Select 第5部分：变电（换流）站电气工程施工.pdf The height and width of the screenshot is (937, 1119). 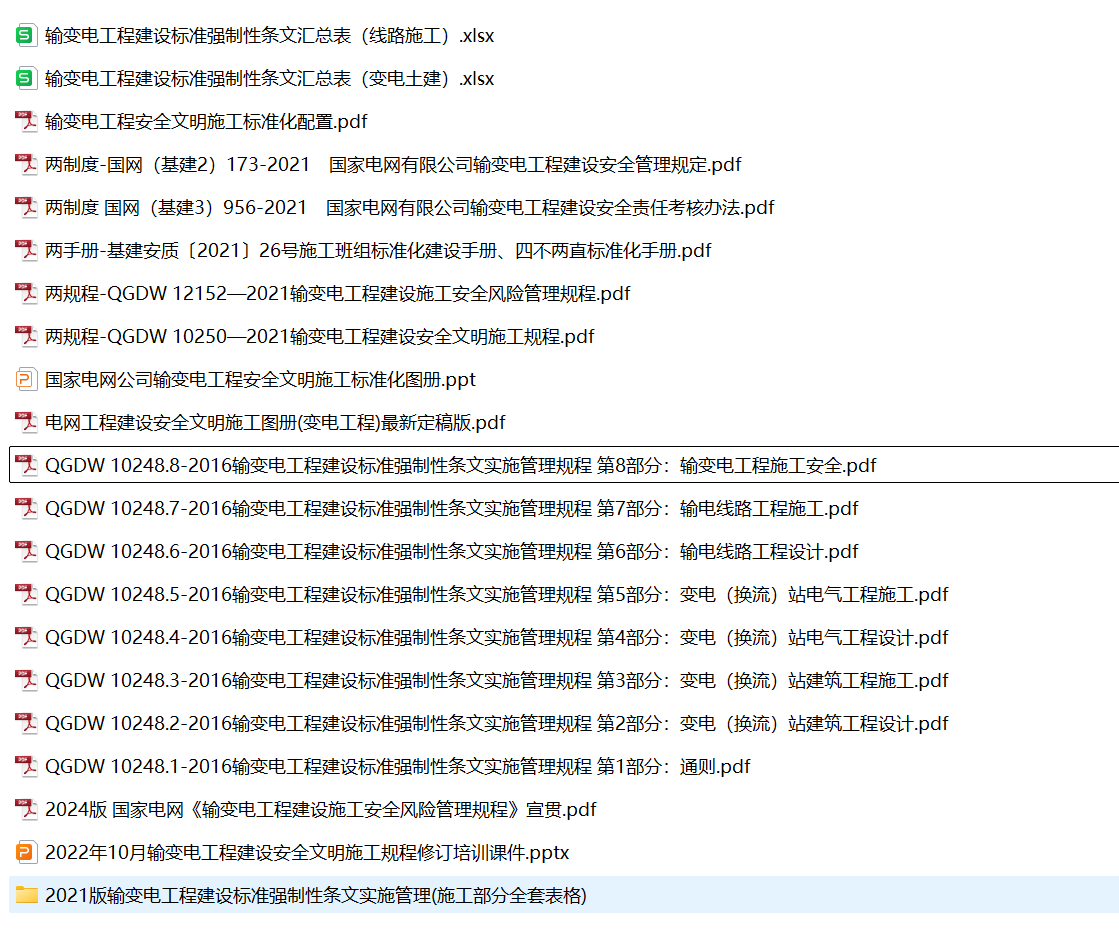(773, 594)
